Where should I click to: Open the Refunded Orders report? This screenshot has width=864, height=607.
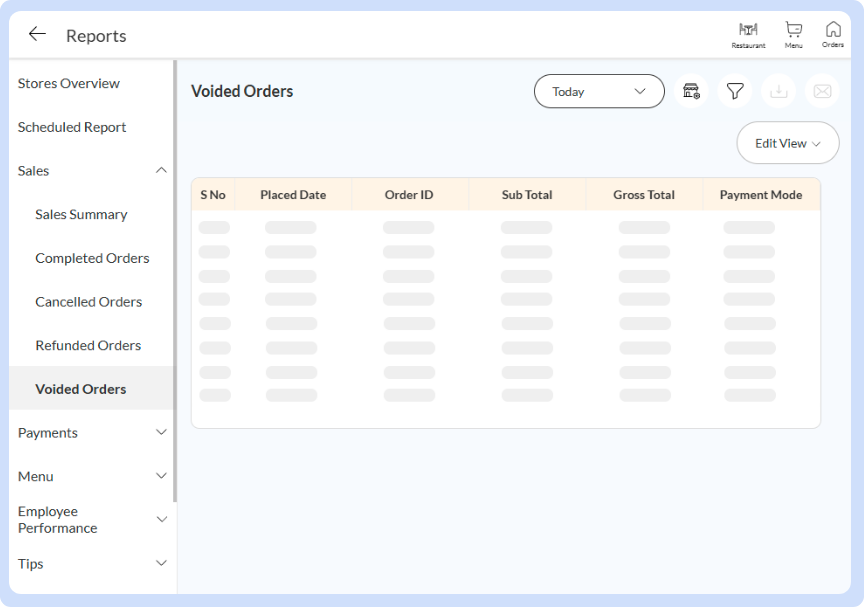point(88,345)
